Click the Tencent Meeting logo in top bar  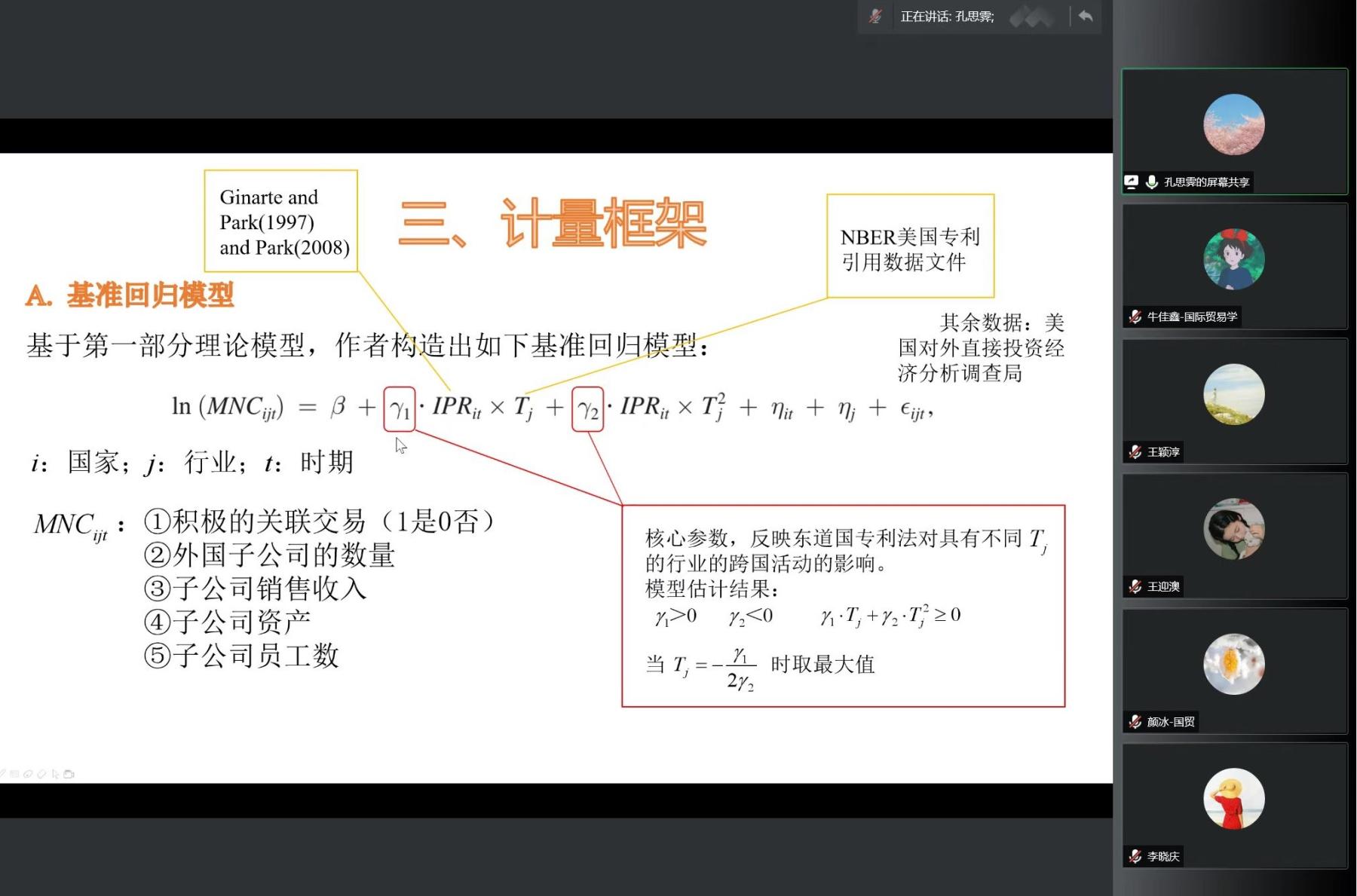[x=1031, y=17]
